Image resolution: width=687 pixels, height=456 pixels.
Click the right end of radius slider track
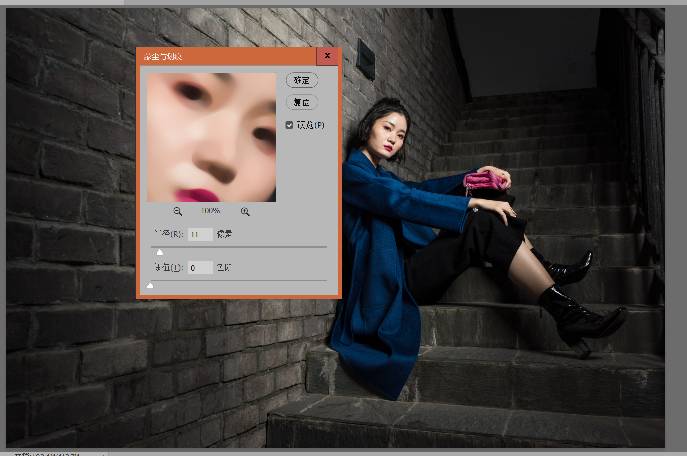[325, 247]
